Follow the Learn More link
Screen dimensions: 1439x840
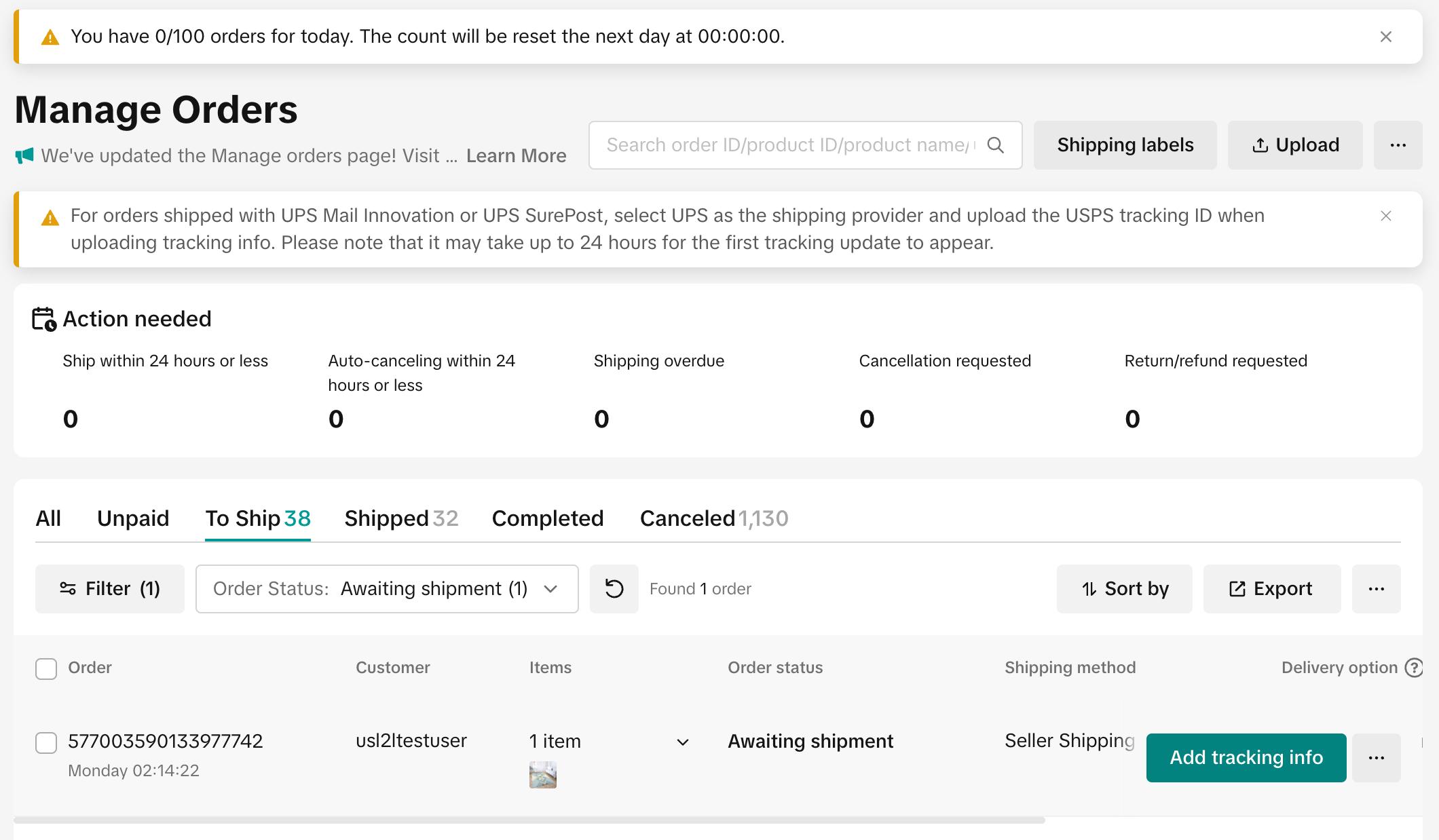pos(516,156)
